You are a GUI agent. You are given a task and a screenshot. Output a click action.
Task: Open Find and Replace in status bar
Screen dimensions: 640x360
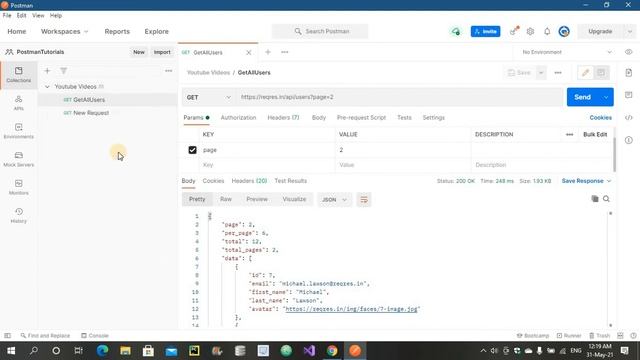pyautogui.click(x=45, y=336)
